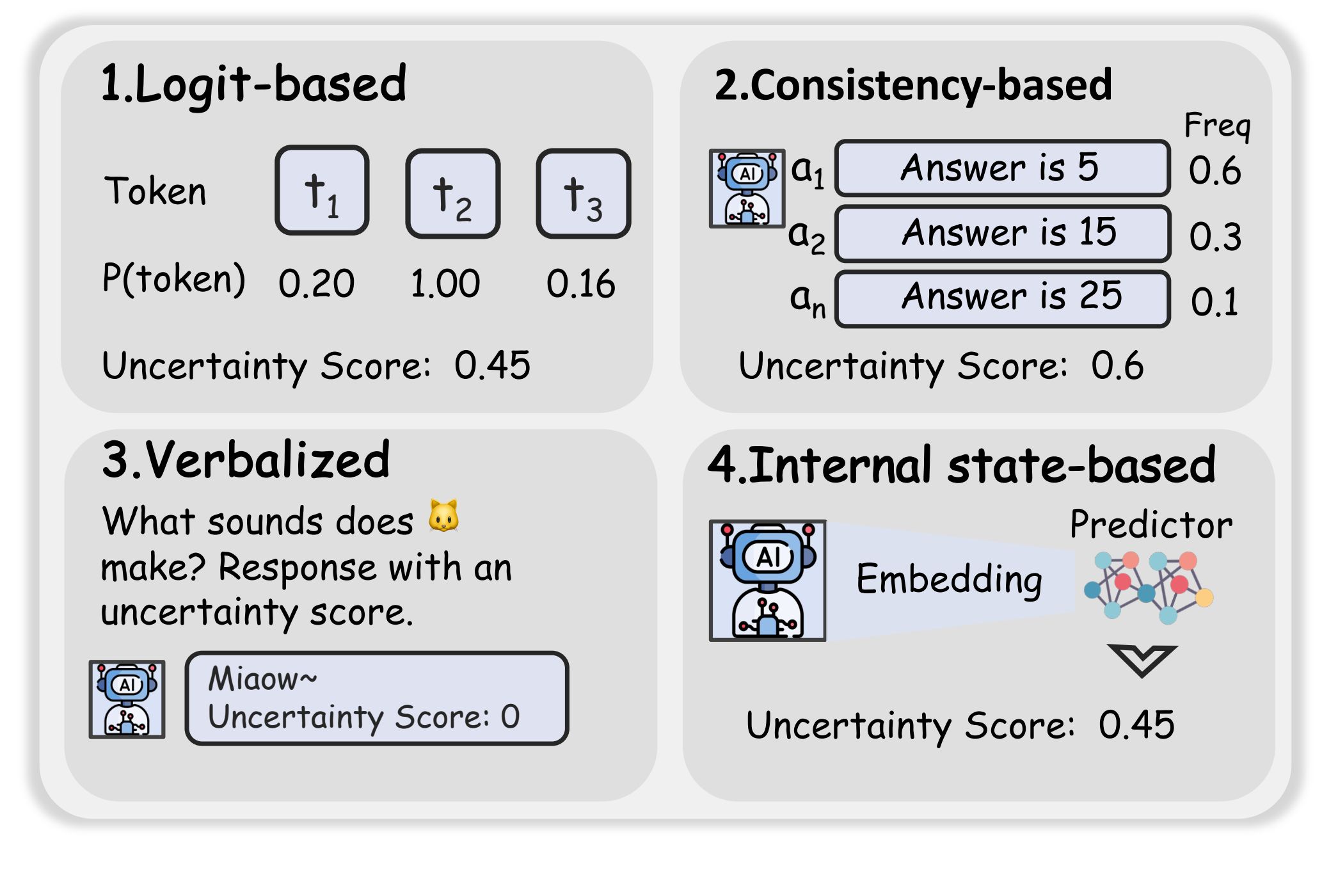Click the 'Answer is 25' box
1322x896 pixels.
coord(1002,298)
